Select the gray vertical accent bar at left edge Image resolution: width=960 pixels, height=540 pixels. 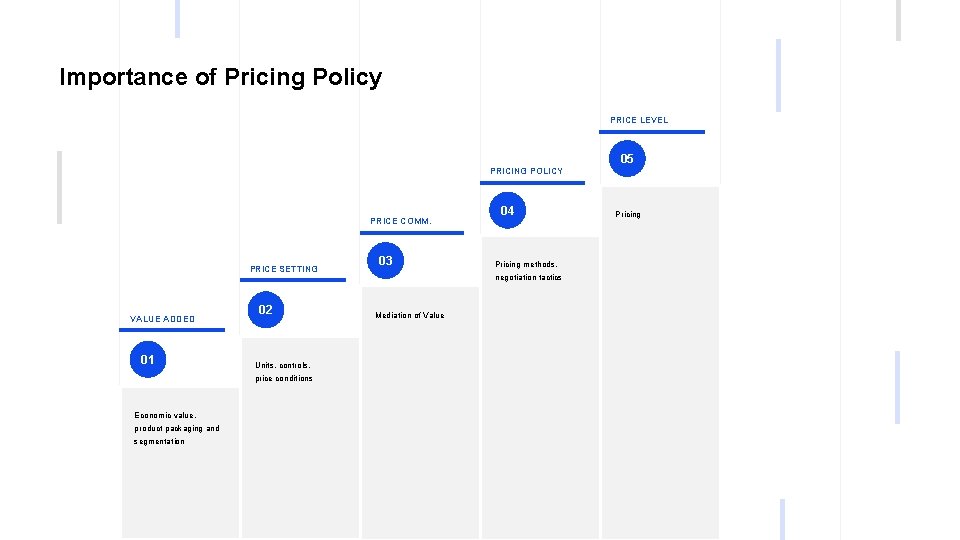tap(60, 187)
